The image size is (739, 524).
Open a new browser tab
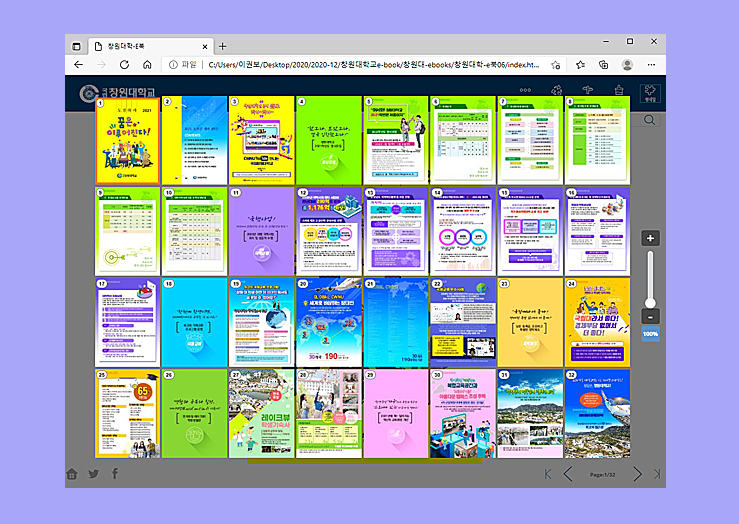pos(222,46)
